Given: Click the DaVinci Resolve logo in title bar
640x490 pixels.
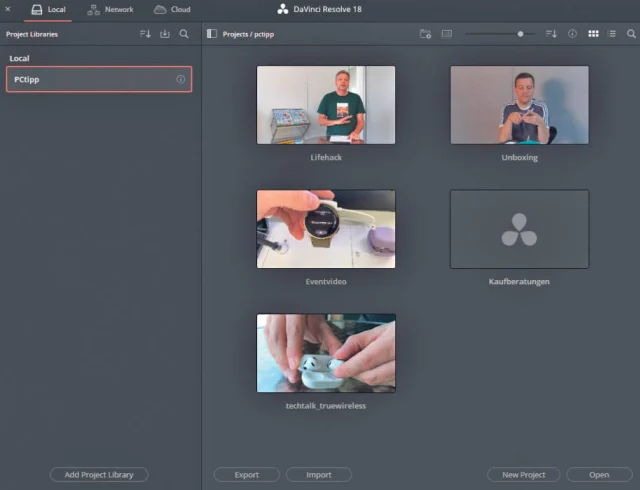Looking at the screenshot, I should tap(283, 9).
